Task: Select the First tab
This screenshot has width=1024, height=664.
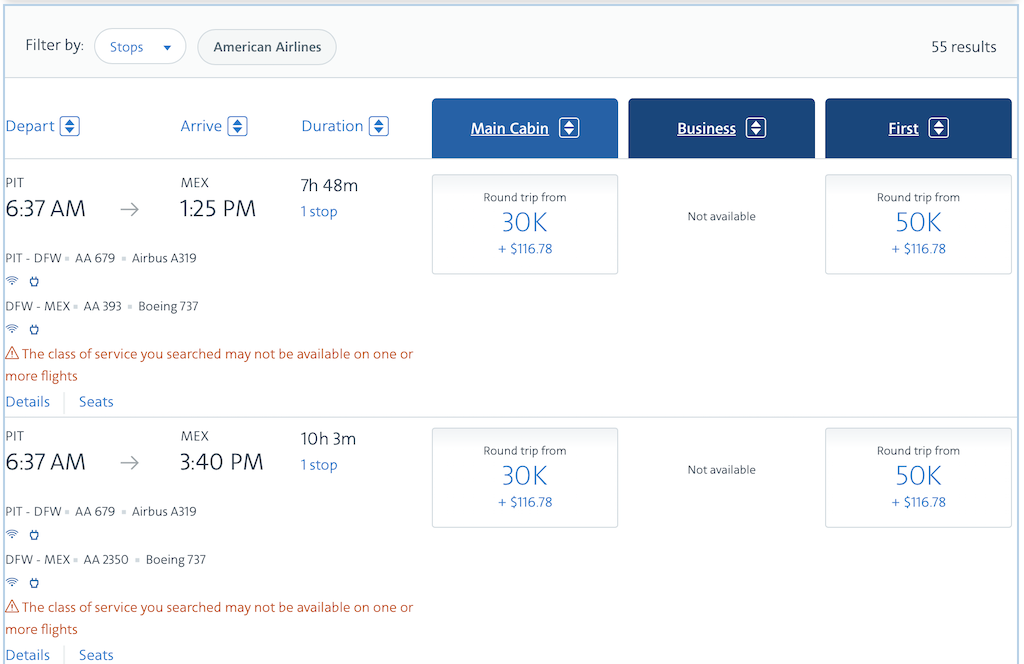Action: click(x=918, y=128)
